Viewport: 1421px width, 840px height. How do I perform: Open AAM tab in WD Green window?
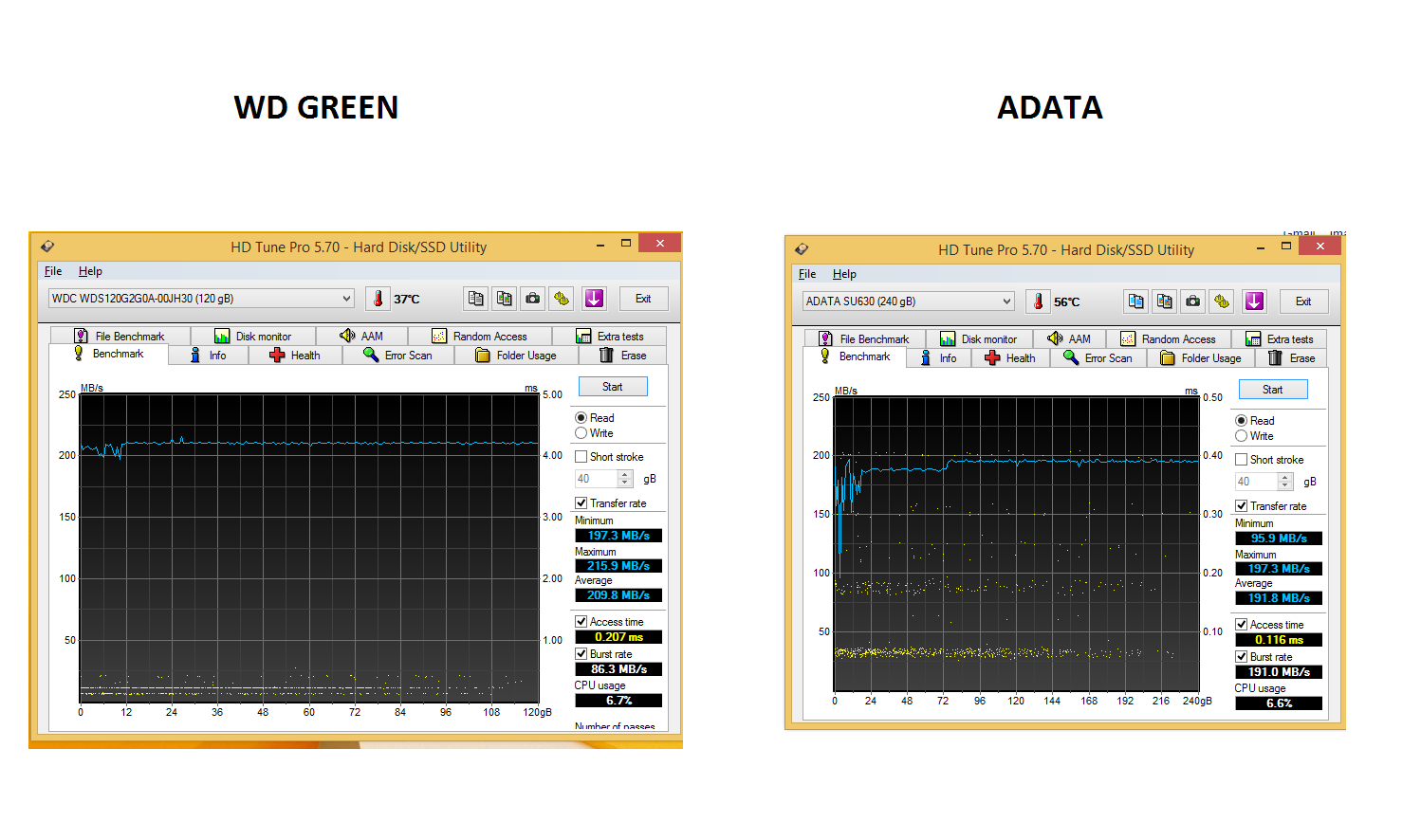361,337
